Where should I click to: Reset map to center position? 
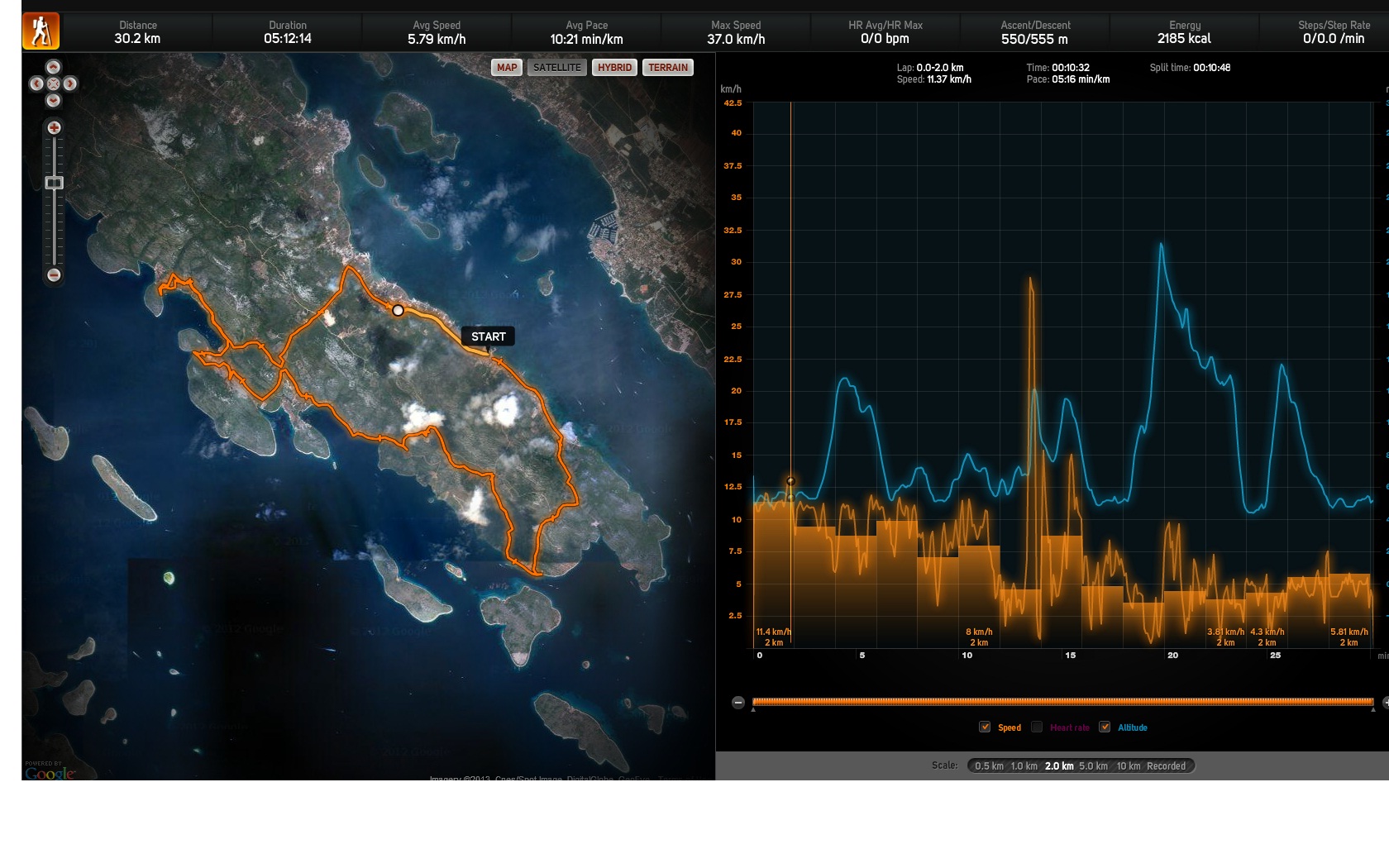[53, 83]
